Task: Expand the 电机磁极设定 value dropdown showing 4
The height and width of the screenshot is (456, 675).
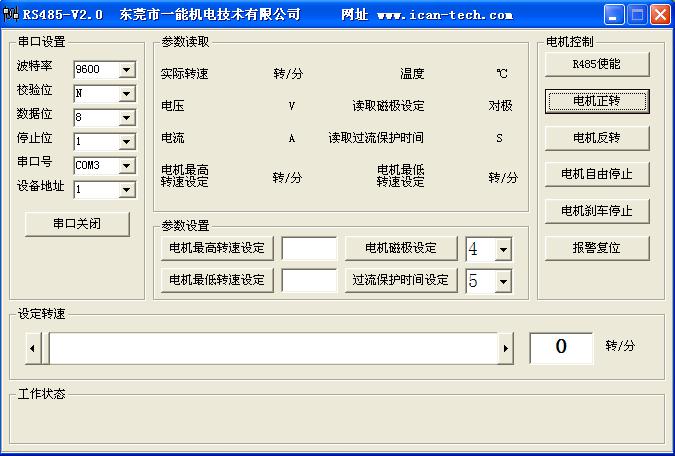Action: click(503, 249)
